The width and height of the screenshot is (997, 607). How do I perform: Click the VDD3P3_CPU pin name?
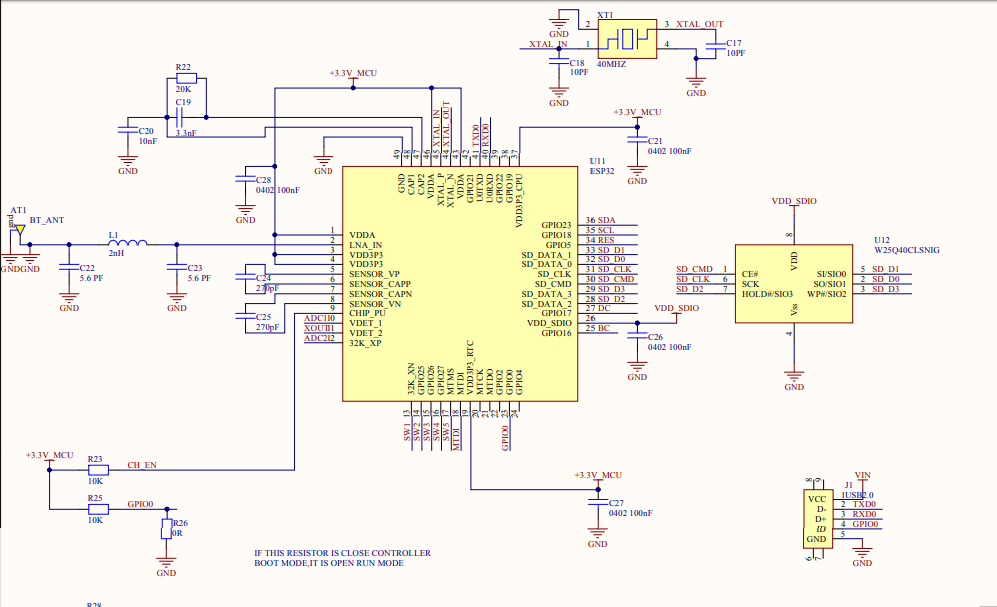[519, 200]
